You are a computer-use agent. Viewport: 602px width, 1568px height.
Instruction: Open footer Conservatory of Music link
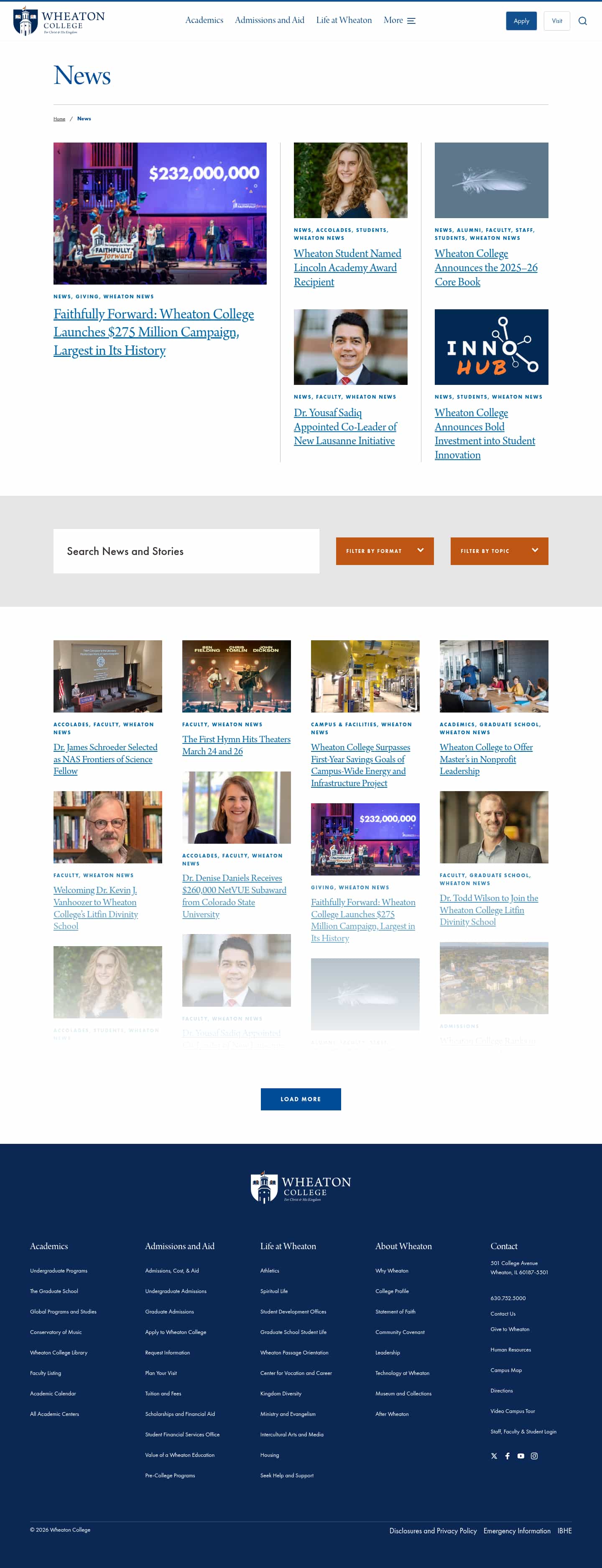55,1332
